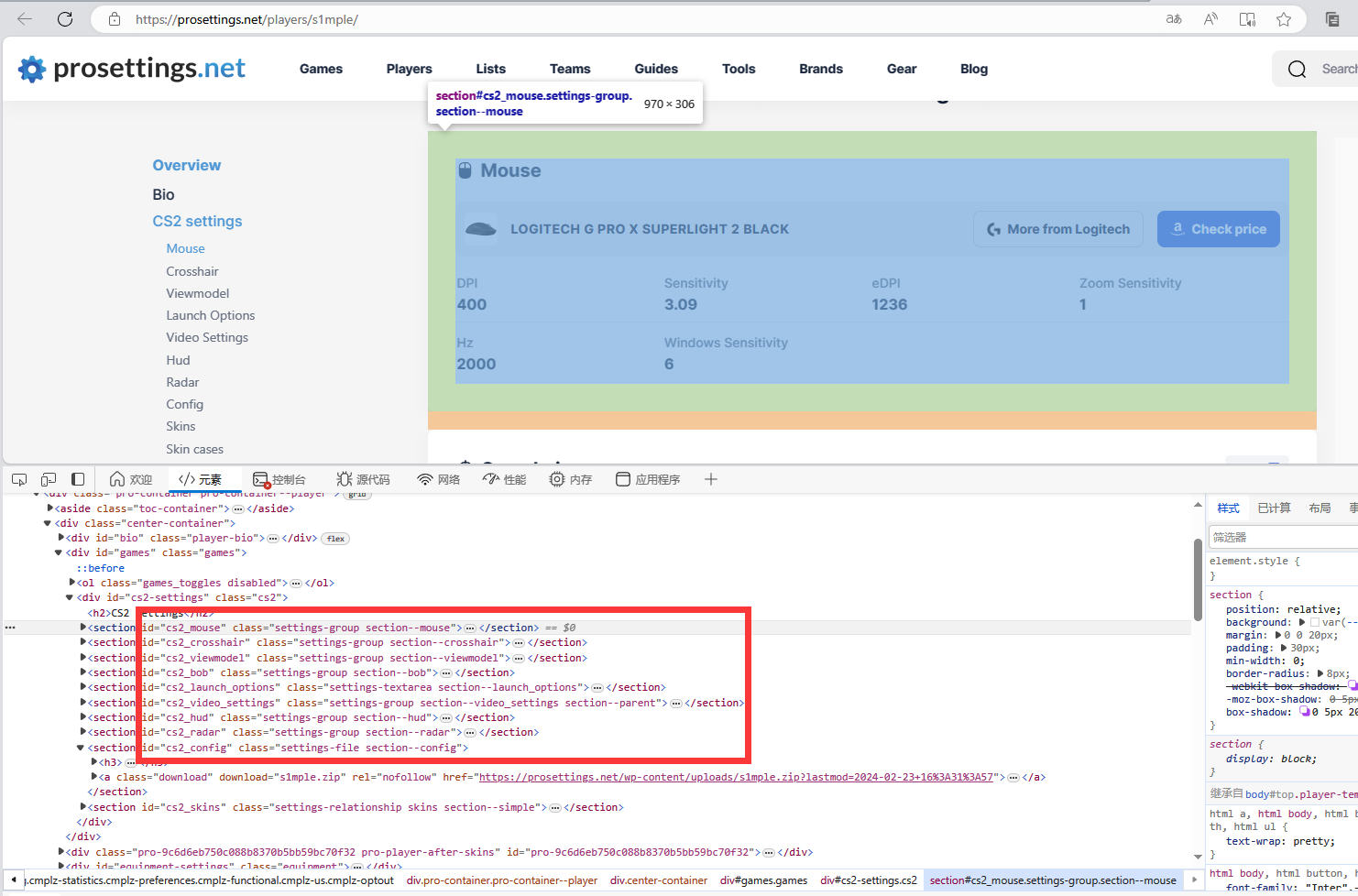1358x896 pixels.
Task: Toggle the device emulation icon in DevTools
Action: 49,479
